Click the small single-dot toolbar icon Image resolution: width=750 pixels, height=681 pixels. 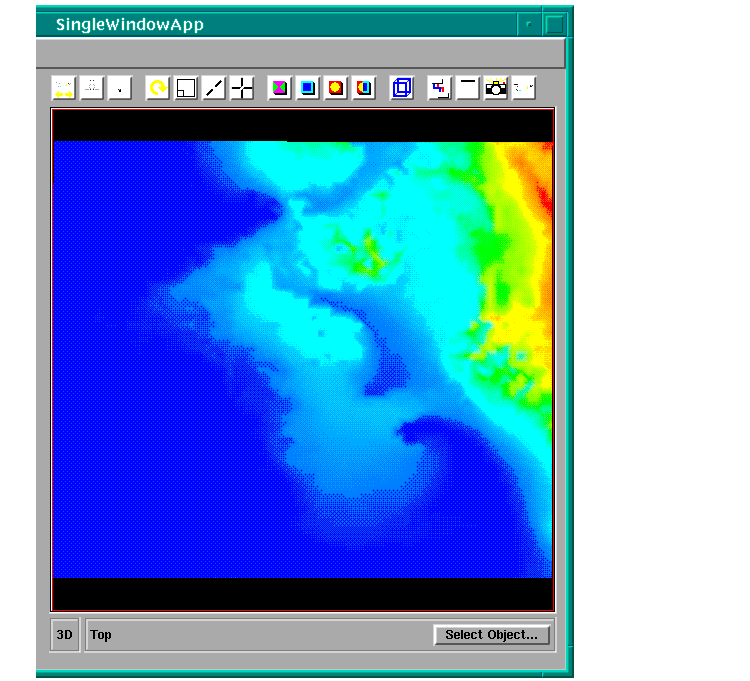tap(120, 88)
